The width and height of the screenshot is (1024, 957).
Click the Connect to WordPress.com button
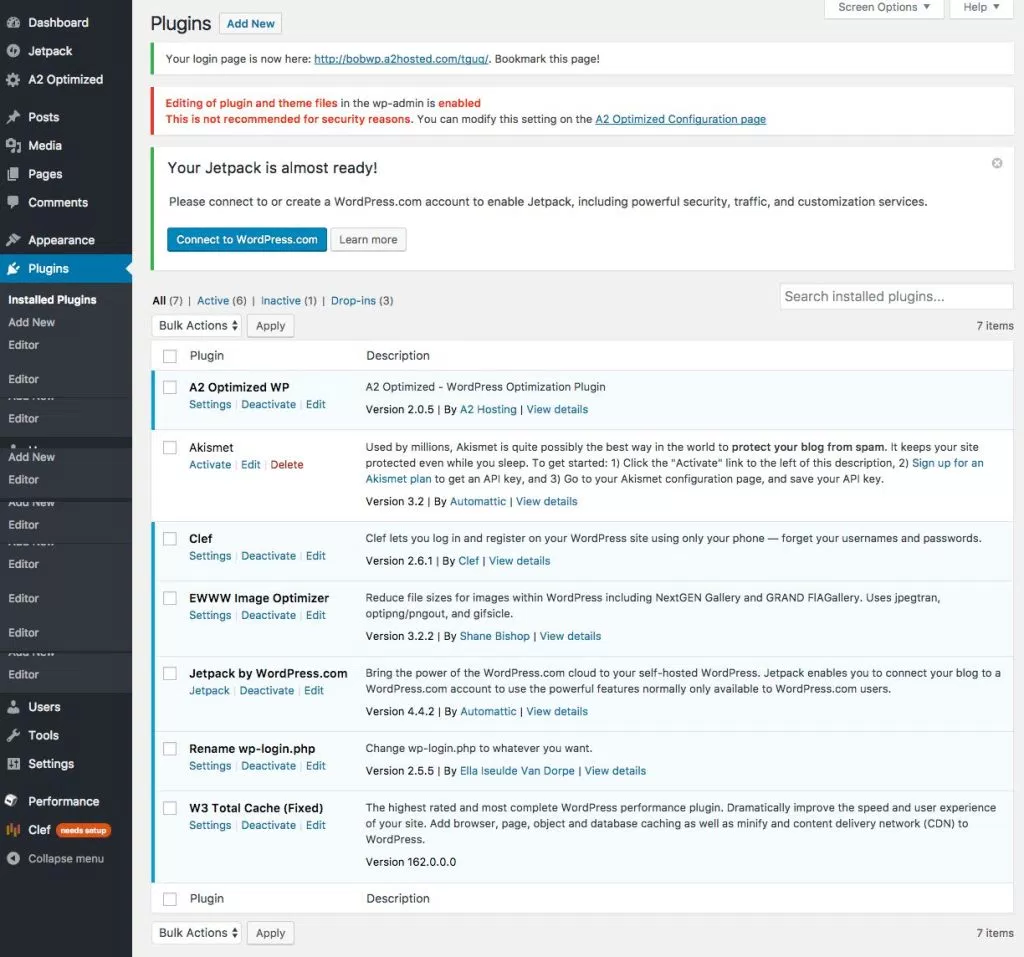[247, 240]
